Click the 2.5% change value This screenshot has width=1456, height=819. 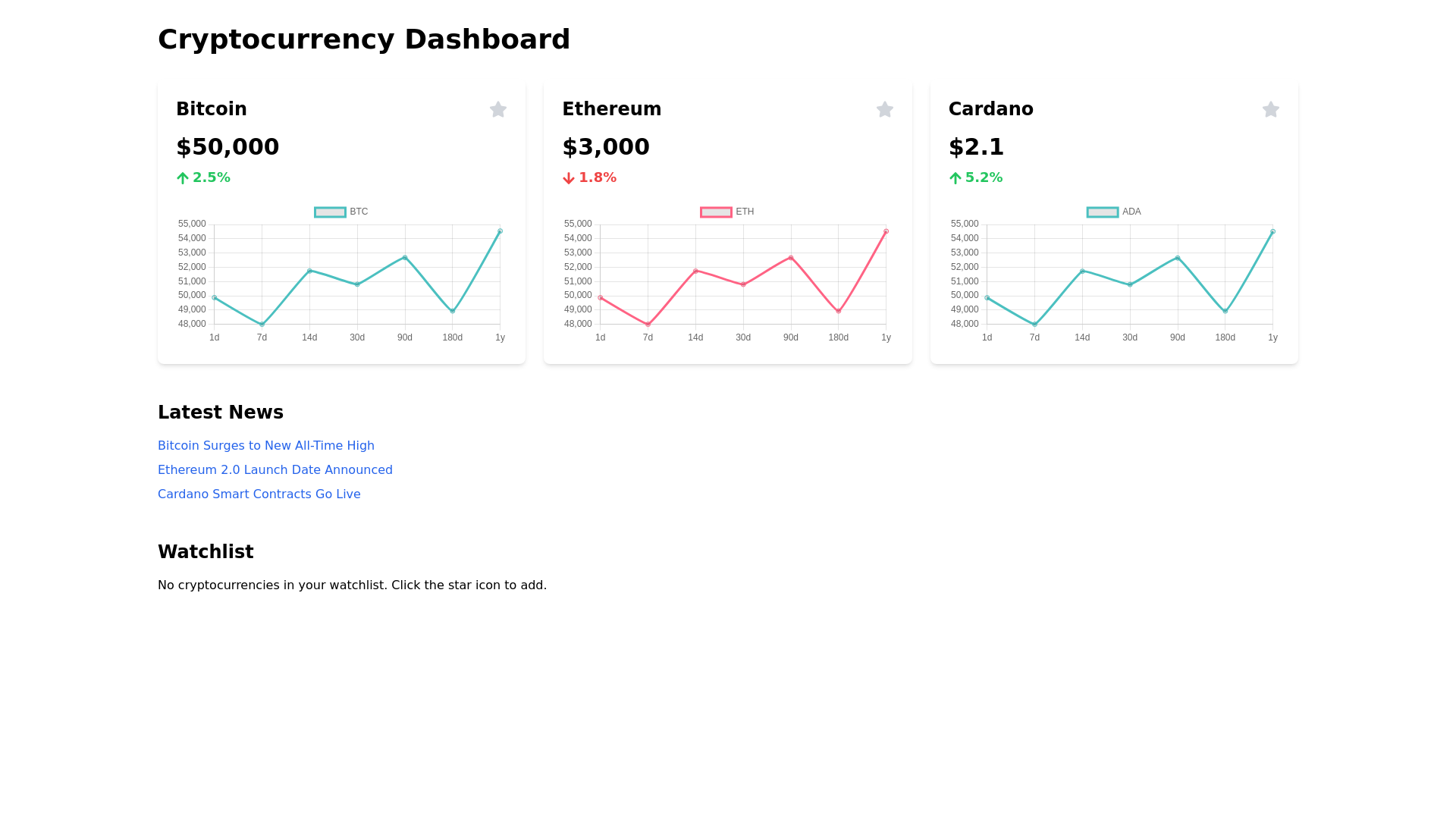pos(212,177)
